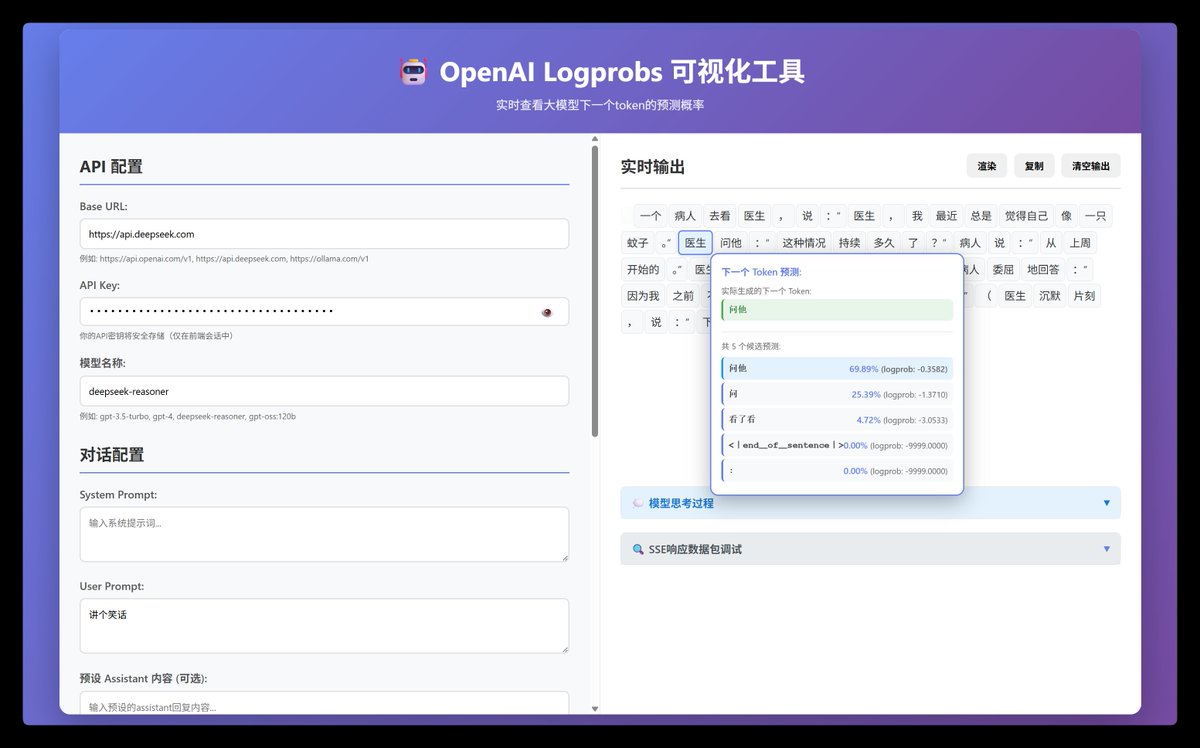The width and height of the screenshot is (1200, 748).
Task: Click the 我 output token
Action: pyautogui.click(x=917, y=216)
